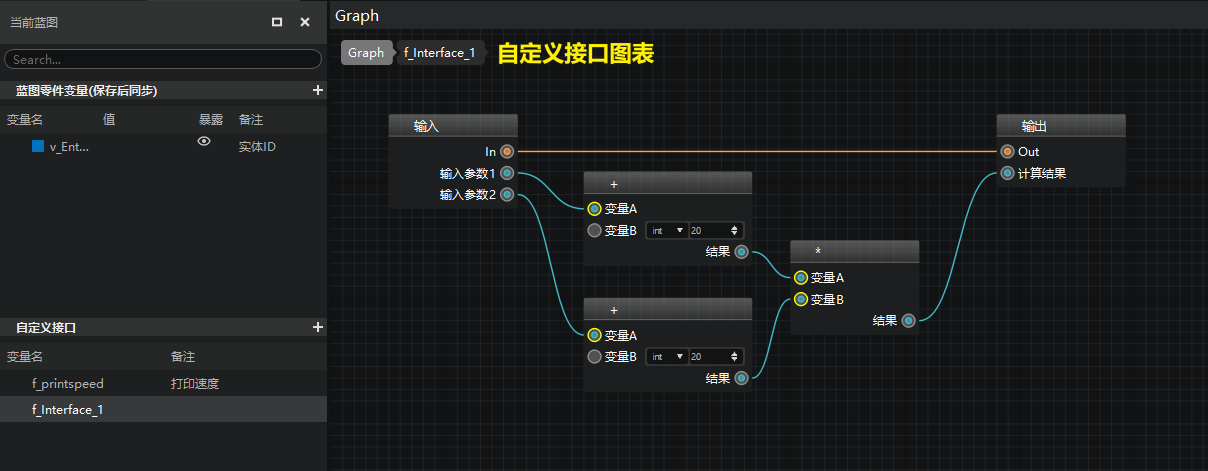Adjust the value stepper on upper + node

click(x=736, y=230)
